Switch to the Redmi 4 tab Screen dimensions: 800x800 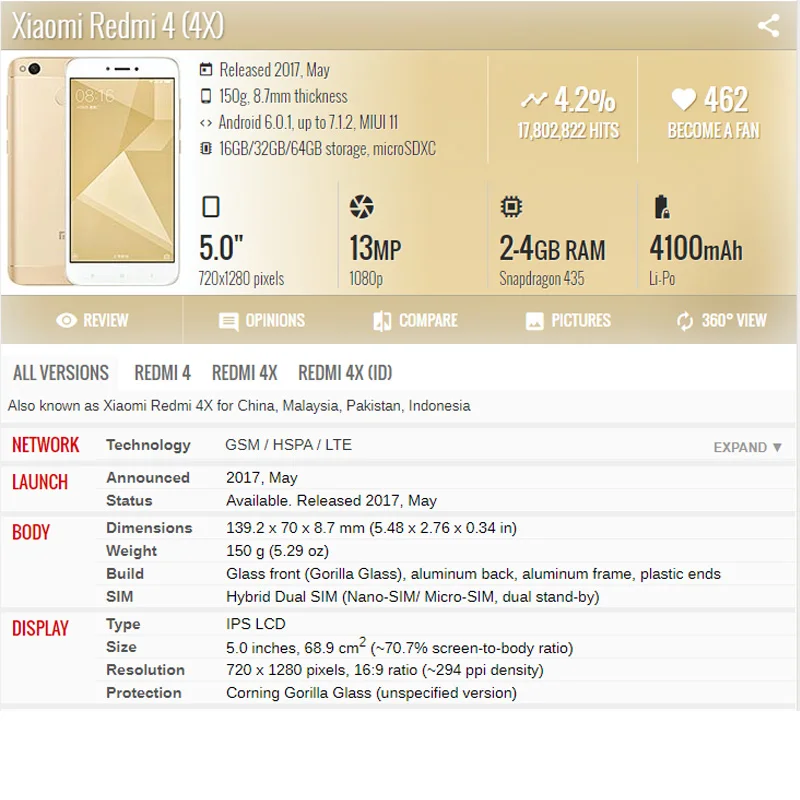[x=162, y=373]
